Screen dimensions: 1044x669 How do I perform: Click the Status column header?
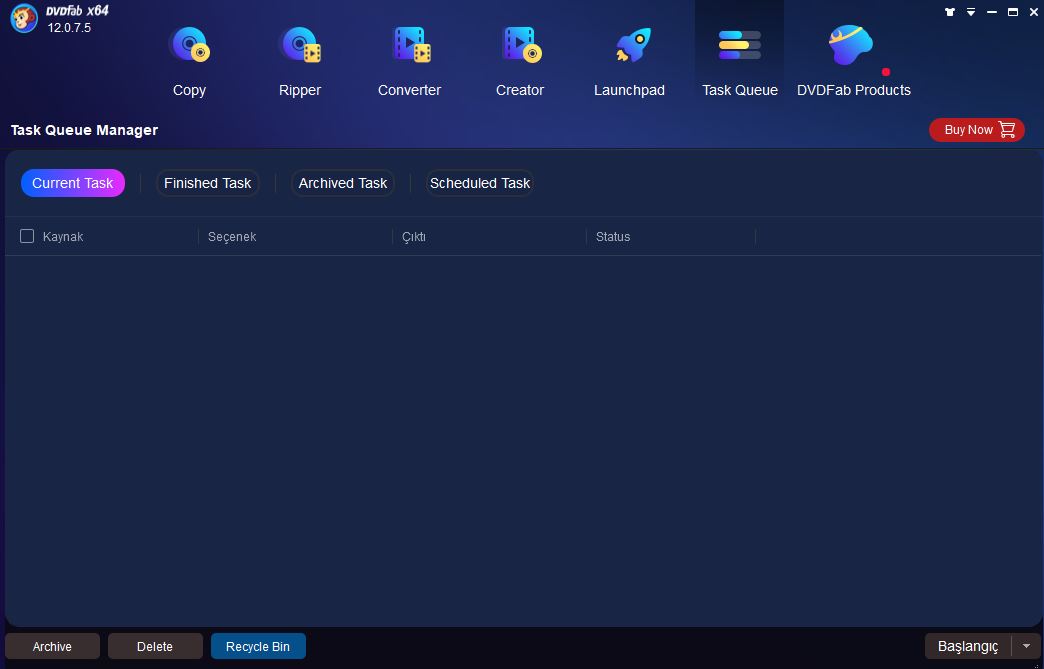[x=613, y=236]
